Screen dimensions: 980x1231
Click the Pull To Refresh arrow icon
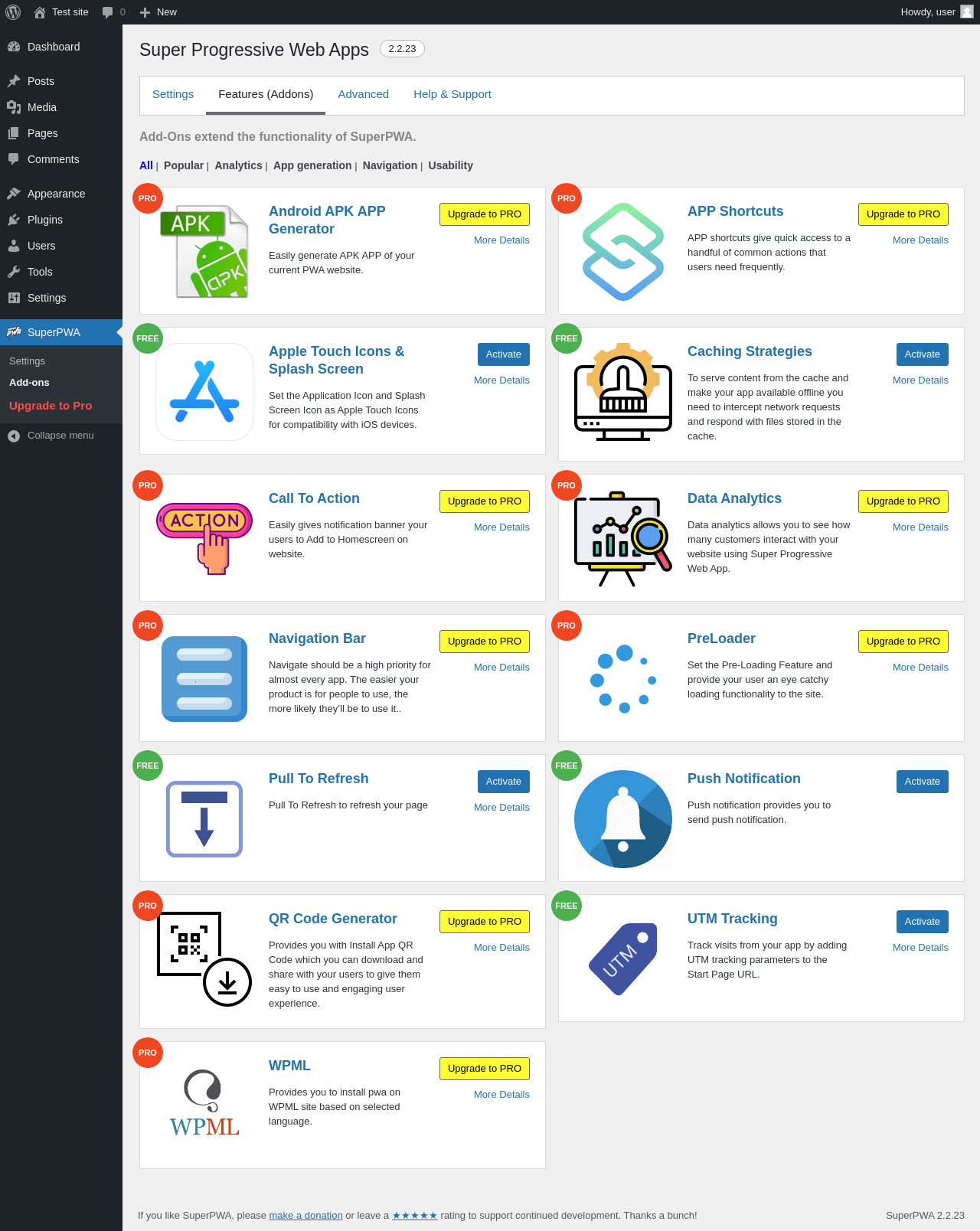point(204,819)
